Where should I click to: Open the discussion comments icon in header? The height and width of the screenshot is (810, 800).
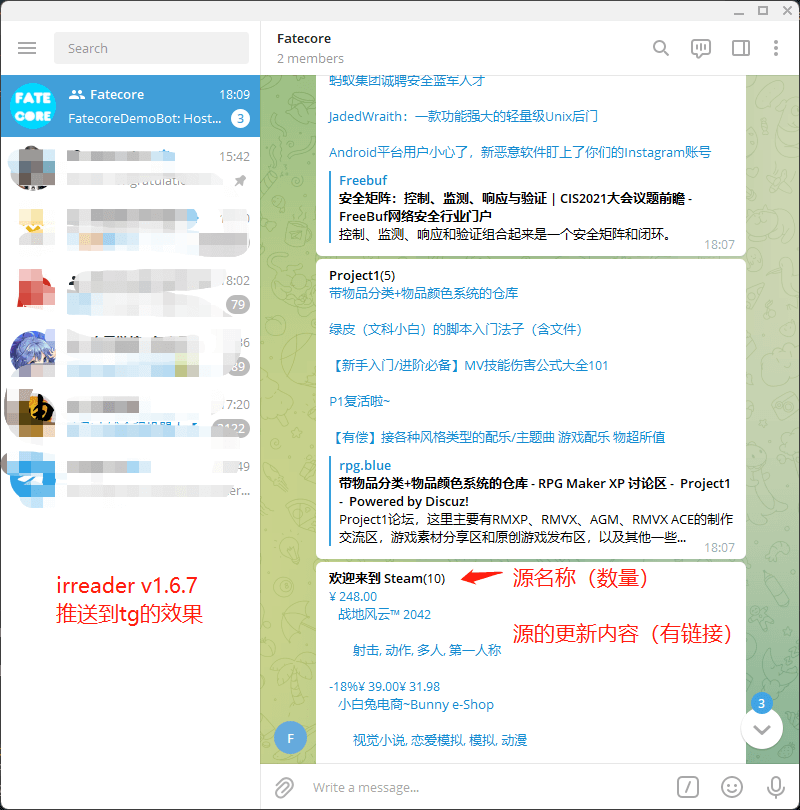[x=700, y=49]
